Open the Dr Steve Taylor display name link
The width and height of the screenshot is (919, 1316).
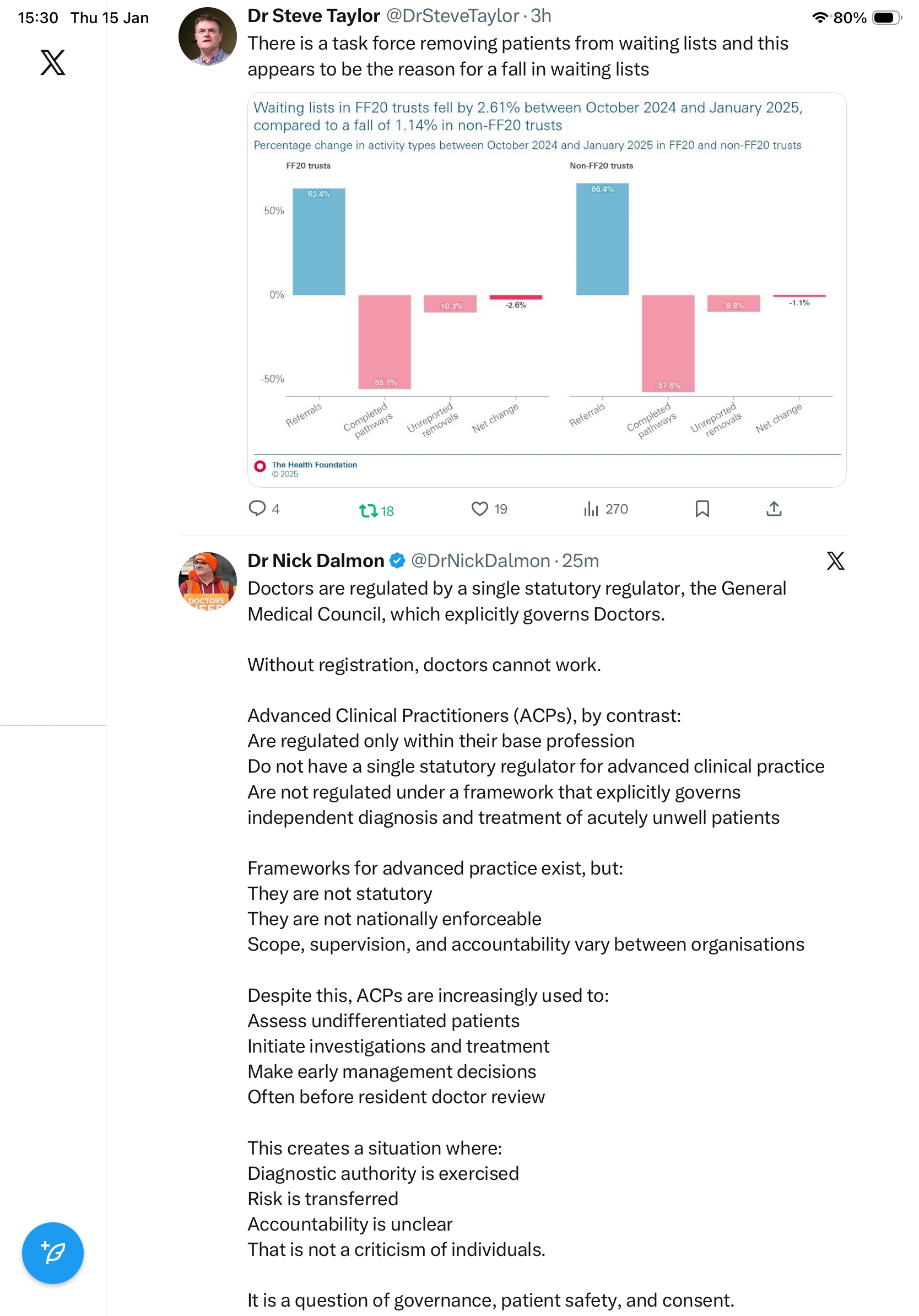coord(313,16)
